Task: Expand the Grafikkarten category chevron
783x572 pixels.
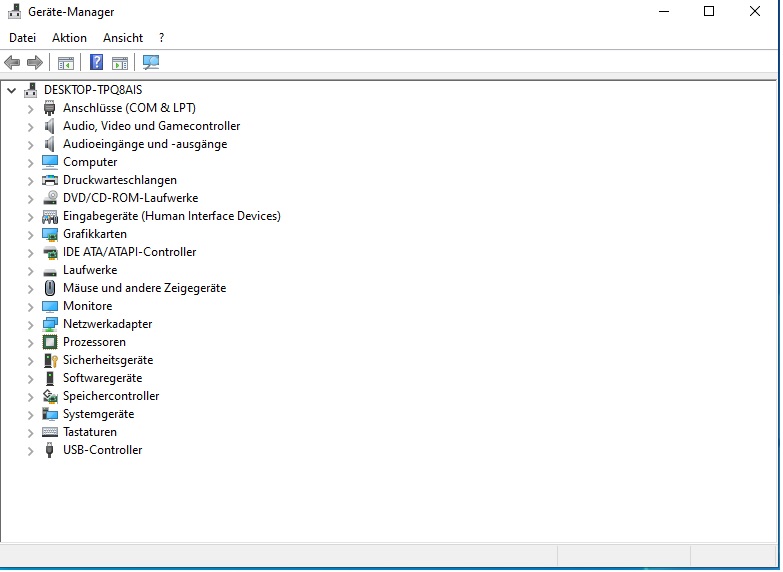Action: click(x=30, y=235)
